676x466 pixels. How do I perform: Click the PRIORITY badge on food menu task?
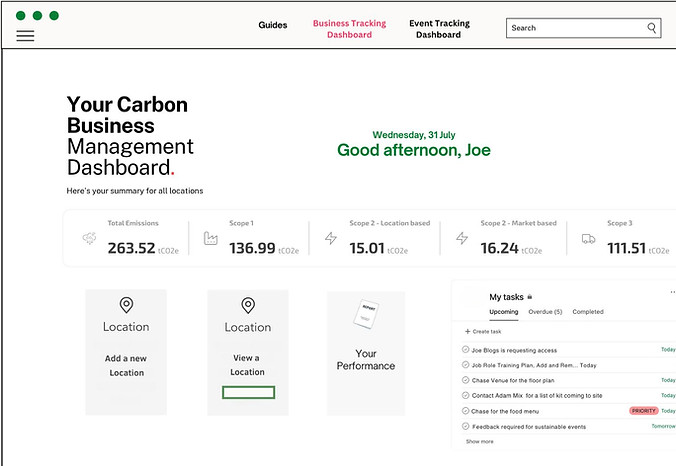pyautogui.click(x=643, y=411)
